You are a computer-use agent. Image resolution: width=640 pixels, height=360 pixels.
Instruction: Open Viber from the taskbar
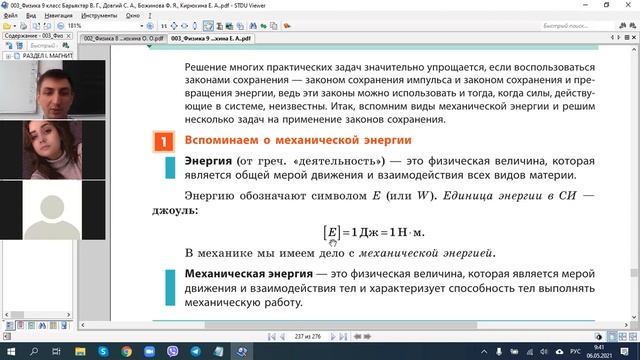tap(173, 351)
